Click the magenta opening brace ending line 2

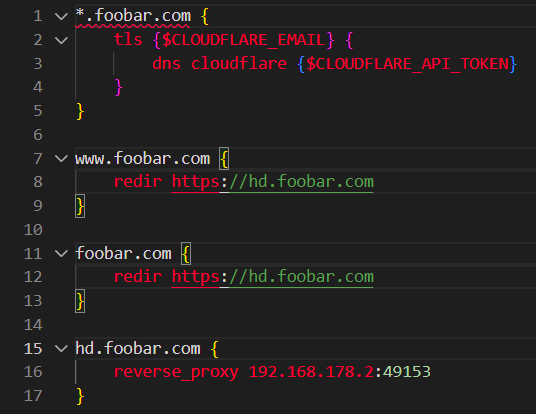click(x=349, y=40)
